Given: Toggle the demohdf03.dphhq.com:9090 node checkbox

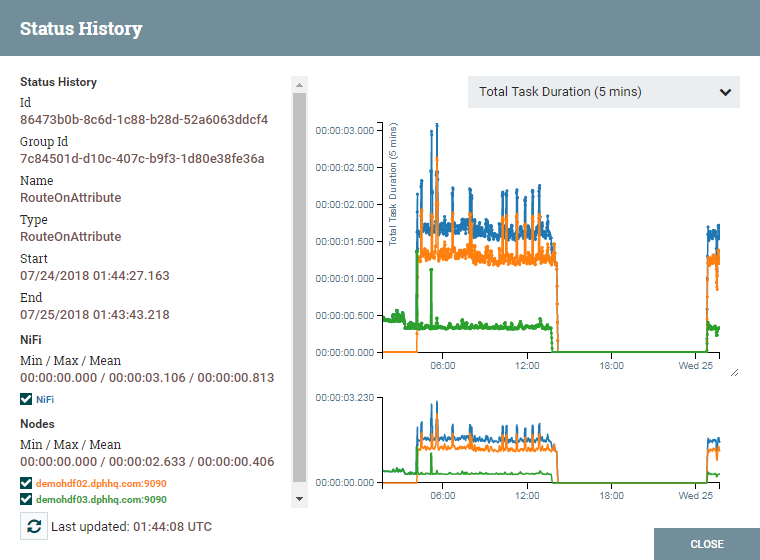Looking at the screenshot, I should pyautogui.click(x=26, y=500).
